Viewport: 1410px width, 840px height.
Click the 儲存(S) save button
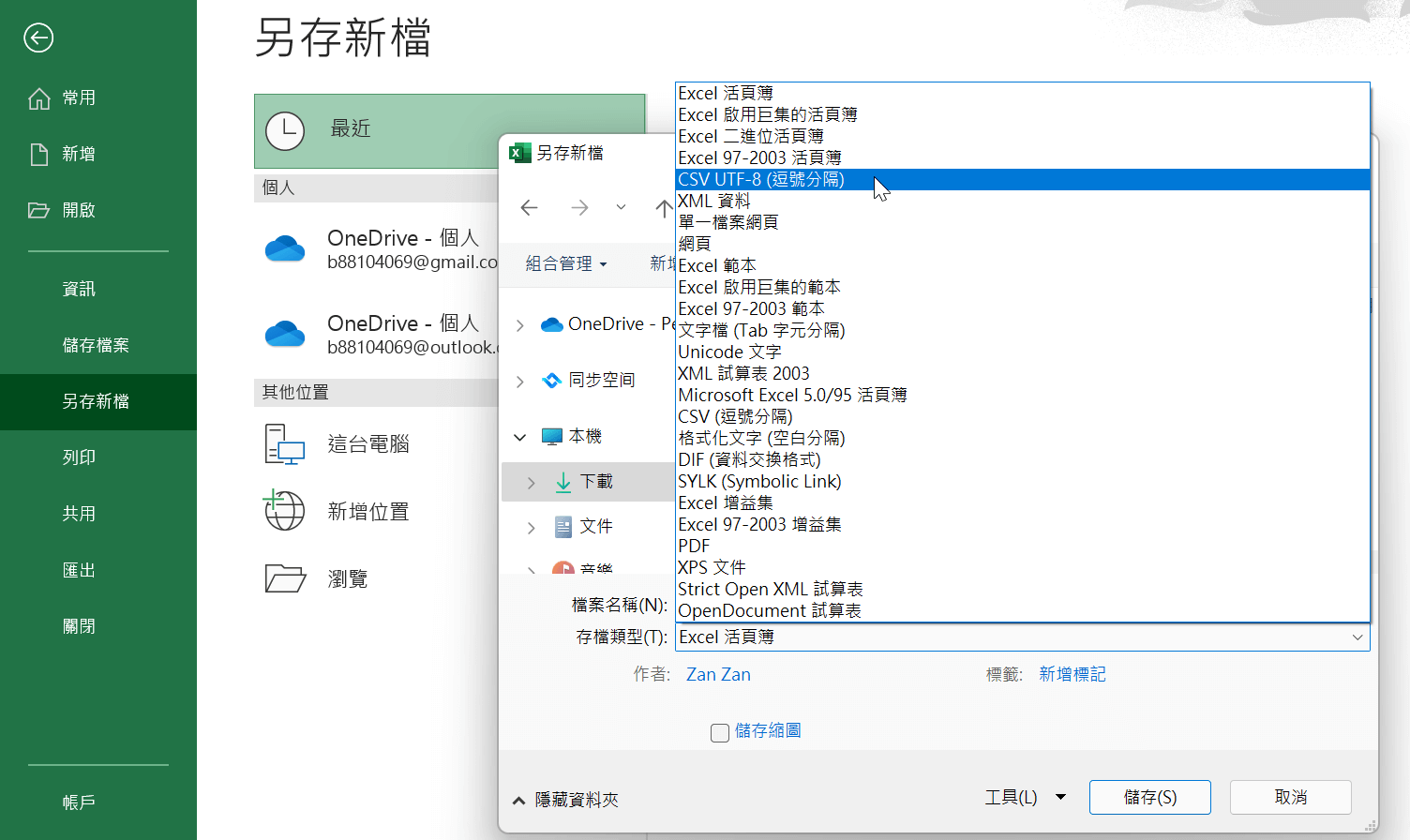pos(1149,797)
